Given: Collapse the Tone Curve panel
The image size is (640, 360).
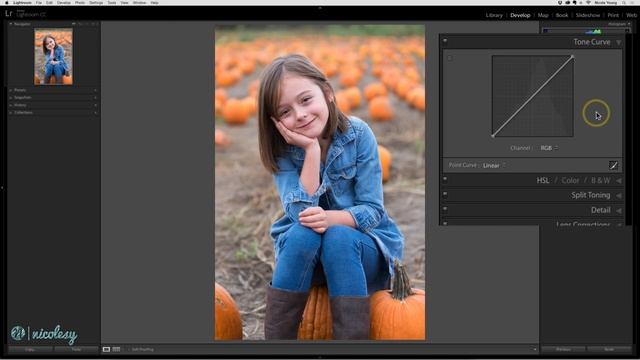Looking at the screenshot, I should [619, 42].
